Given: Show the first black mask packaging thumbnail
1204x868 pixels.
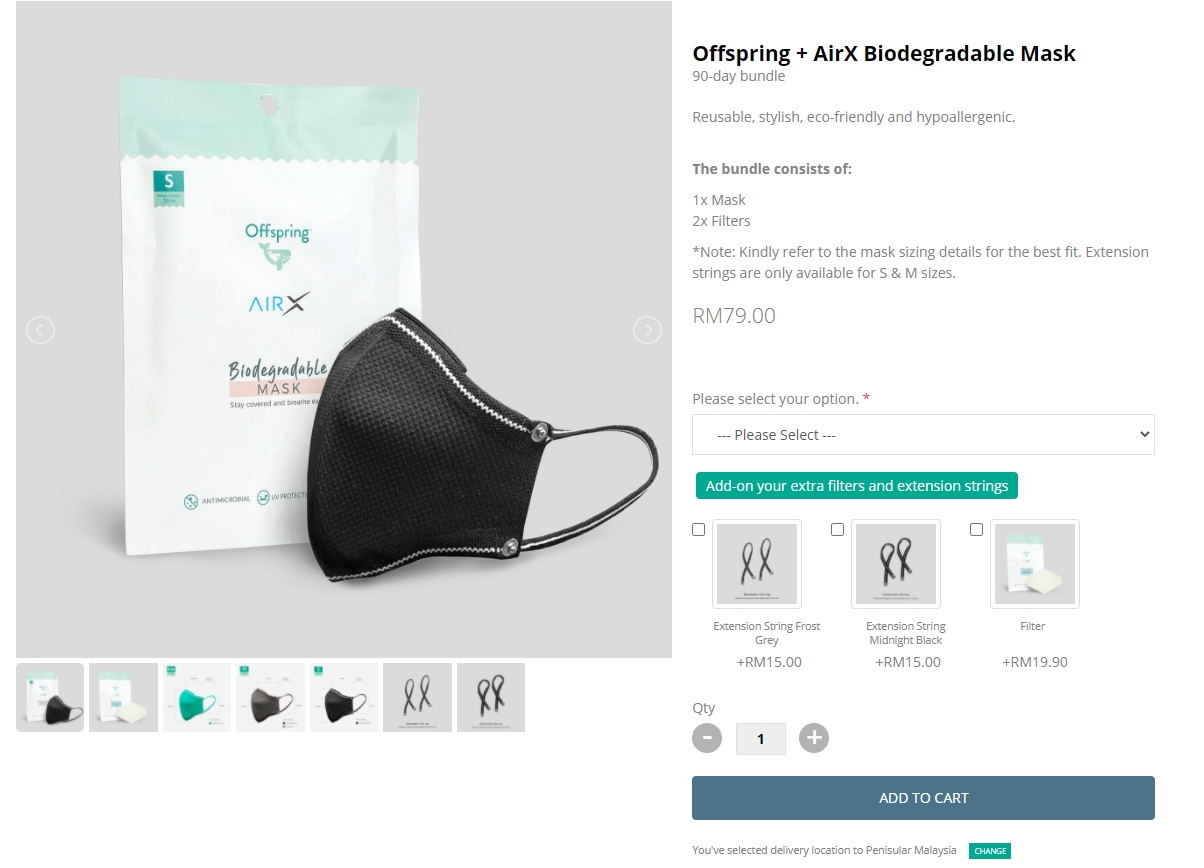Looking at the screenshot, I should [x=50, y=697].
